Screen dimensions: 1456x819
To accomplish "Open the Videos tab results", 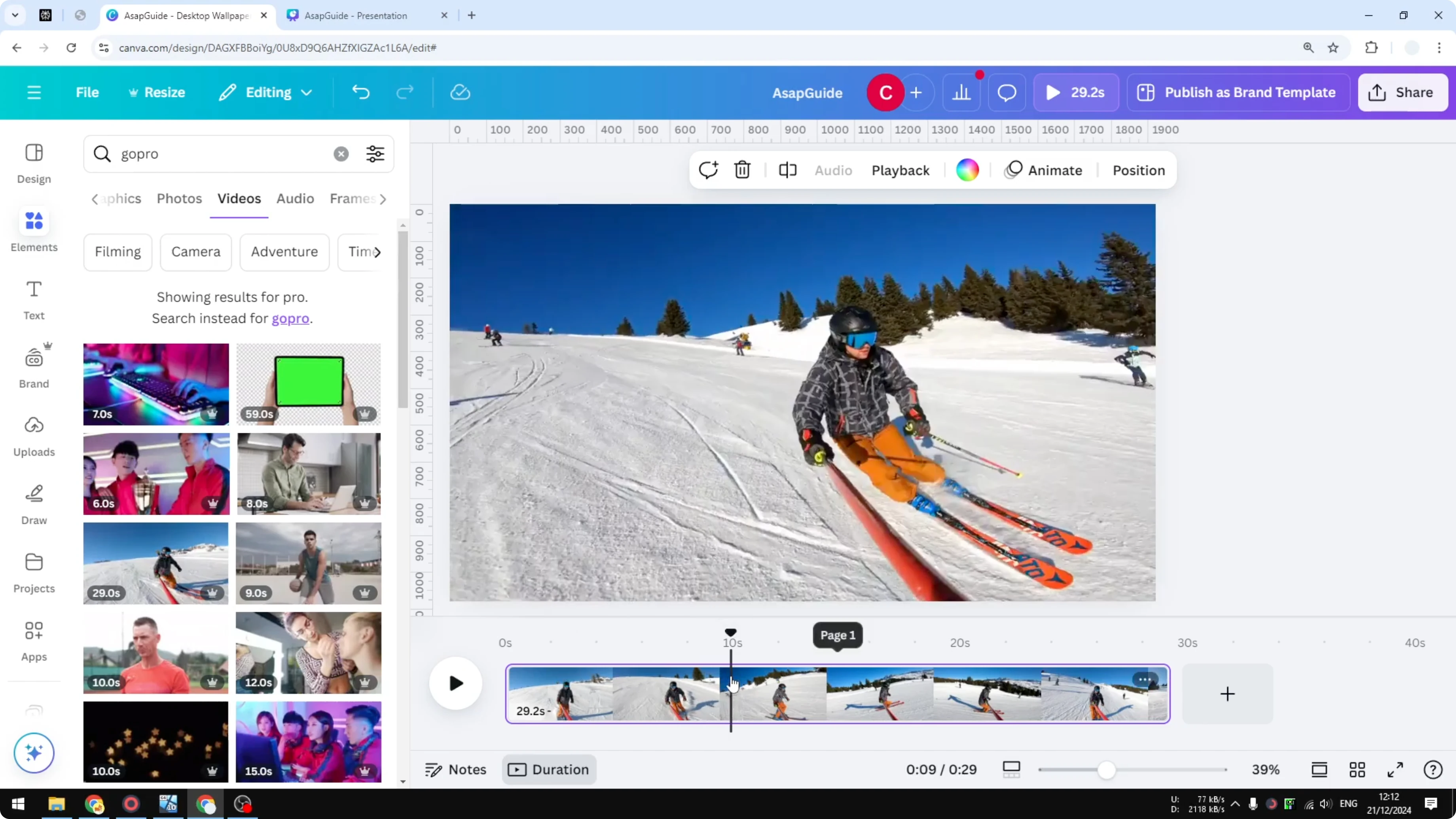I will tap(239, 198).
